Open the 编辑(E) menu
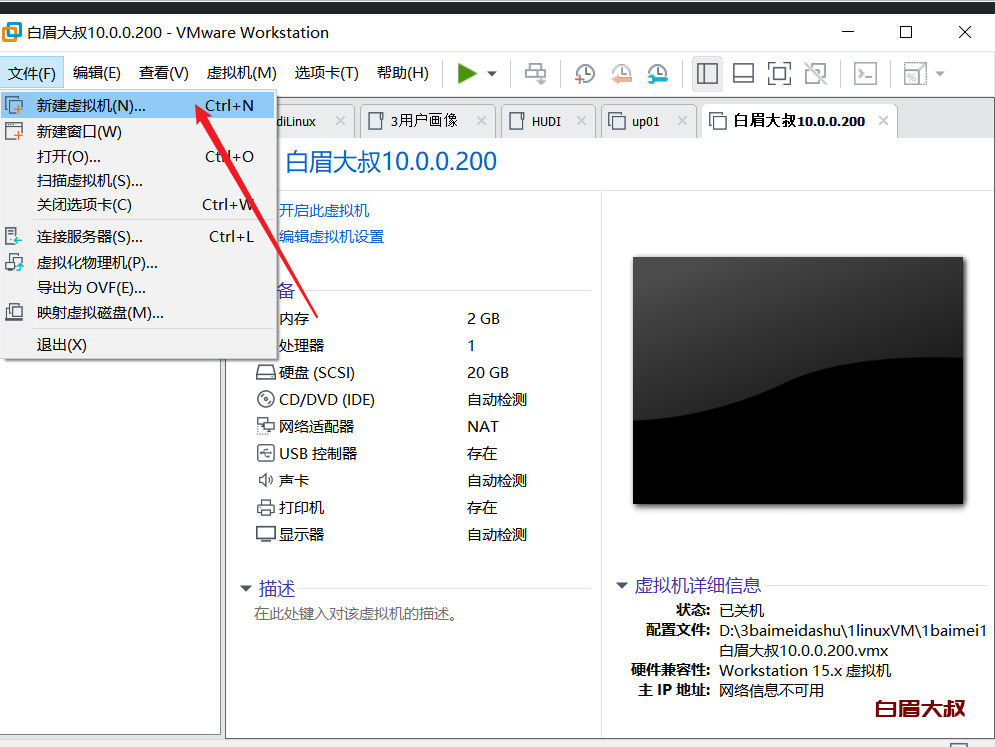Viewport: 995px width, 747px height. pos(96,73)
